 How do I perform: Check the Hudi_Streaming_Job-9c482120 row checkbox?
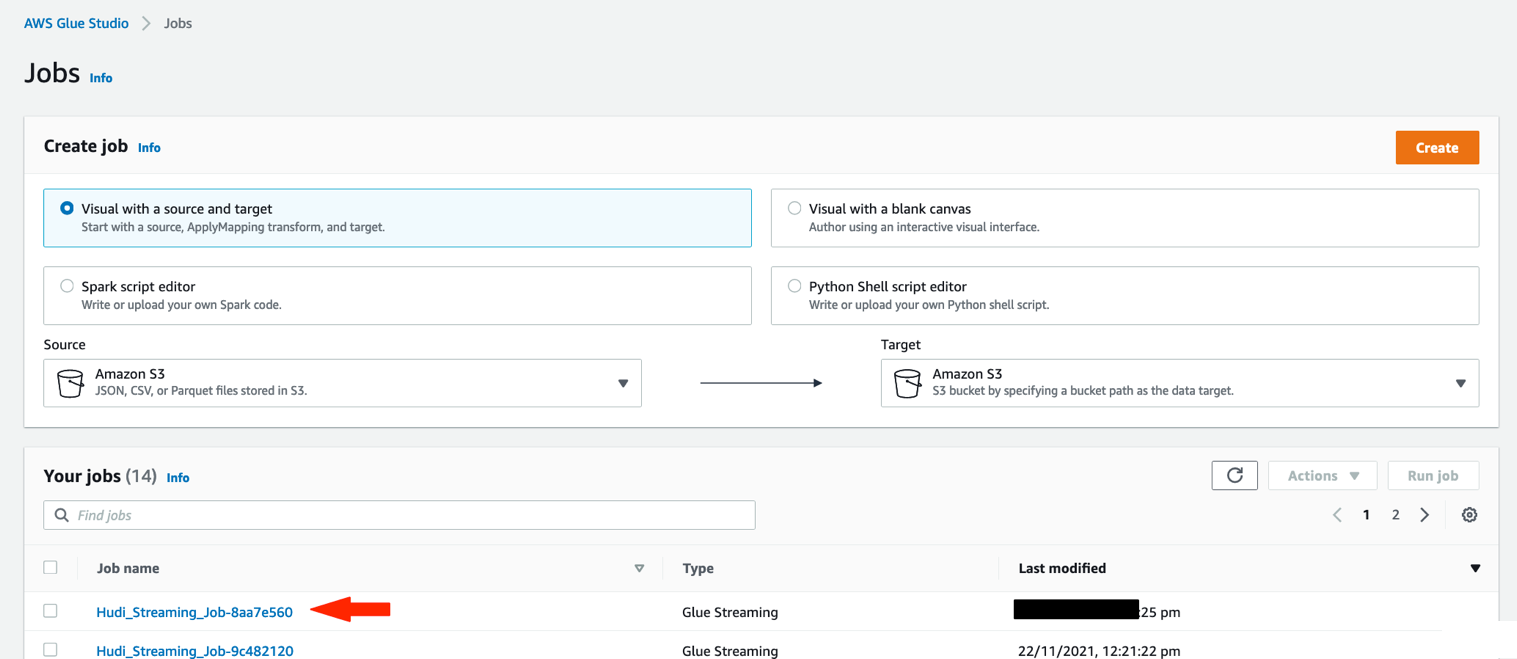pyautogui.click(x=51, y=650)
